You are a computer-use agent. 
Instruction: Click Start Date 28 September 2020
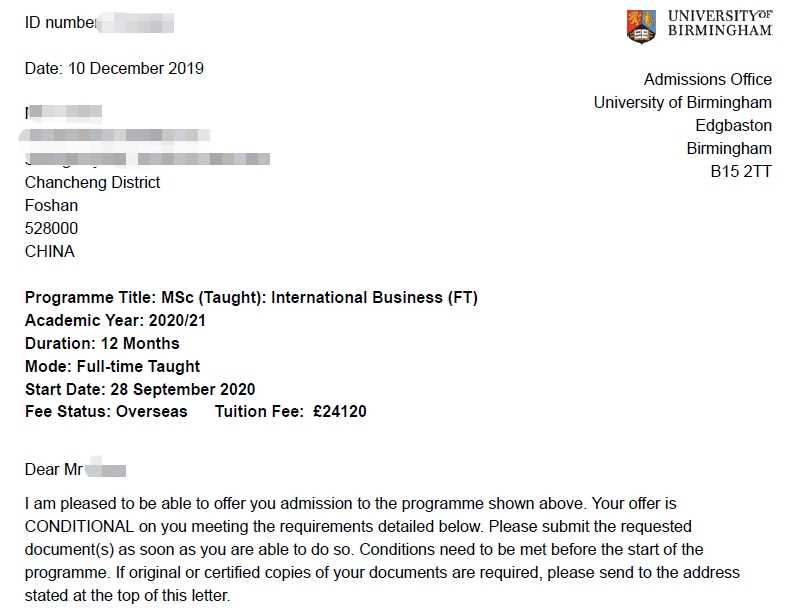[x=140, y=389]
